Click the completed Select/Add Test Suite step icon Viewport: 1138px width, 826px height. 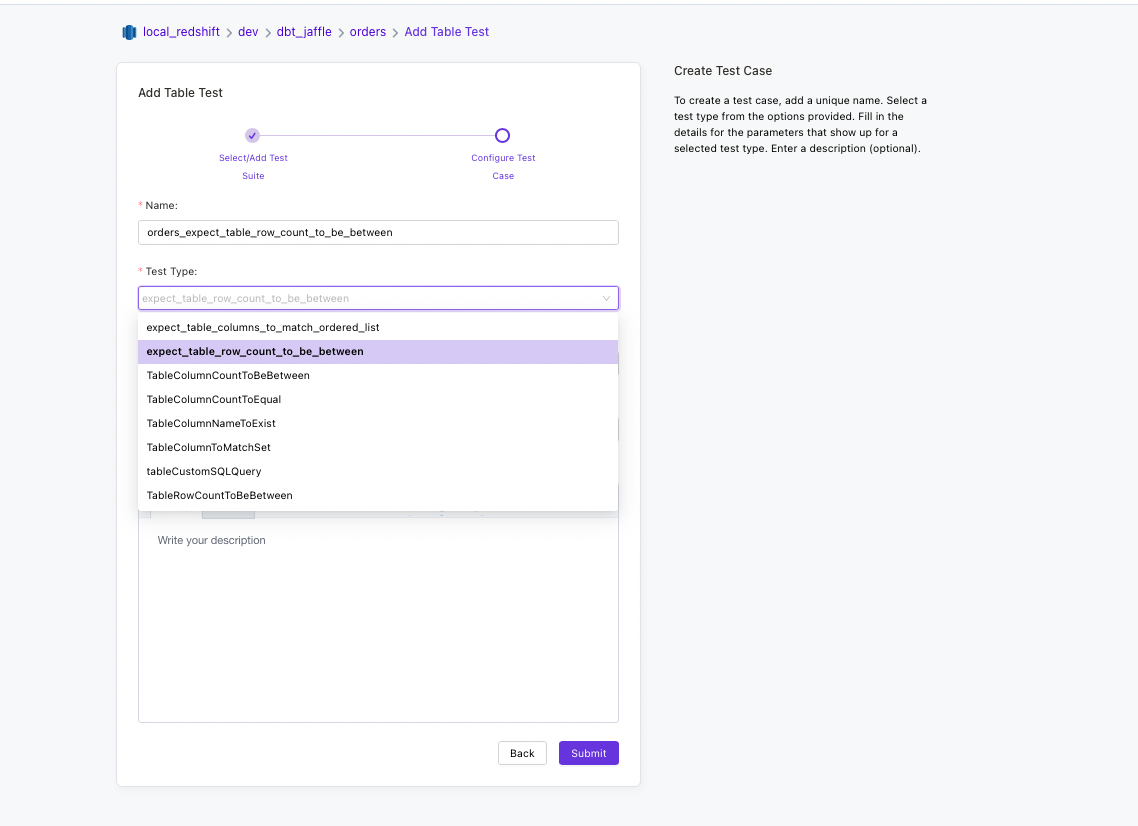tap(252, 136)
